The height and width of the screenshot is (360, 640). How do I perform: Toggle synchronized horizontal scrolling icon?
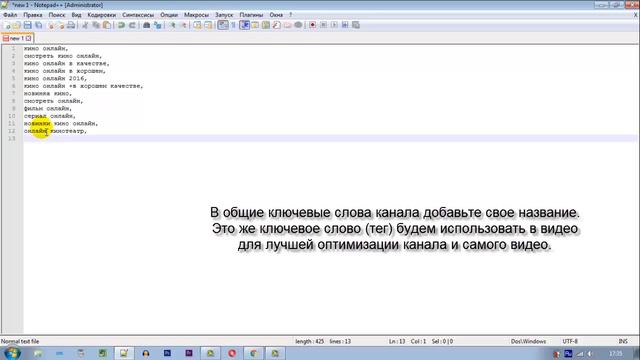pyautogui.click(x=208, y=25)
